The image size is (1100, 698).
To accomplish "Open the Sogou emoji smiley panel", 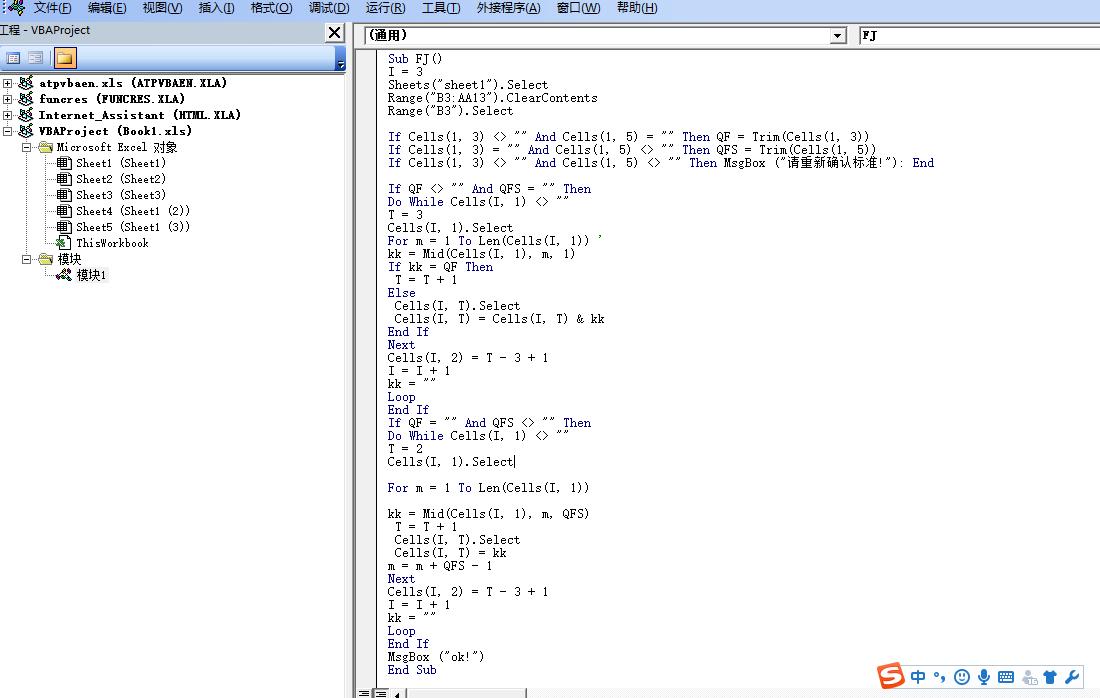I will pyautogui.click(x=962, y=677).
